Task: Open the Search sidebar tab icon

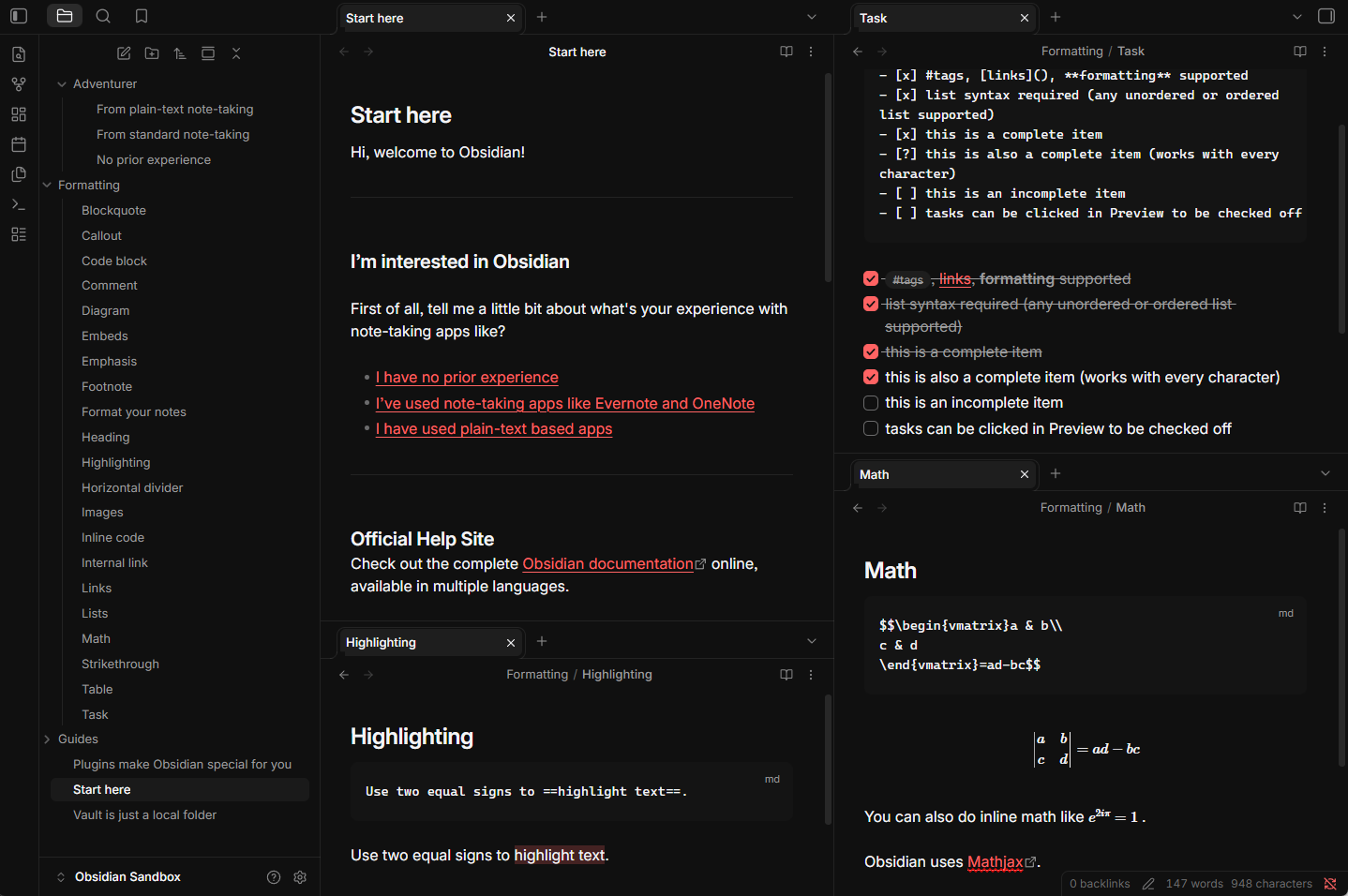Action: click(x=103, y=16)
